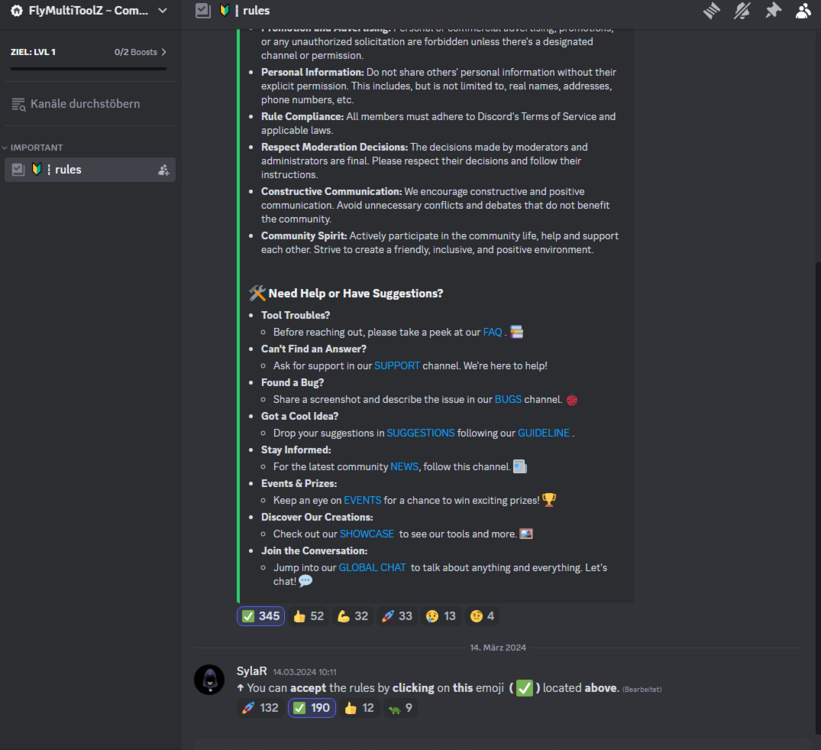Open the threads icon in channel header
Screen dimensions: 821x750
click(x=711, y=11)
